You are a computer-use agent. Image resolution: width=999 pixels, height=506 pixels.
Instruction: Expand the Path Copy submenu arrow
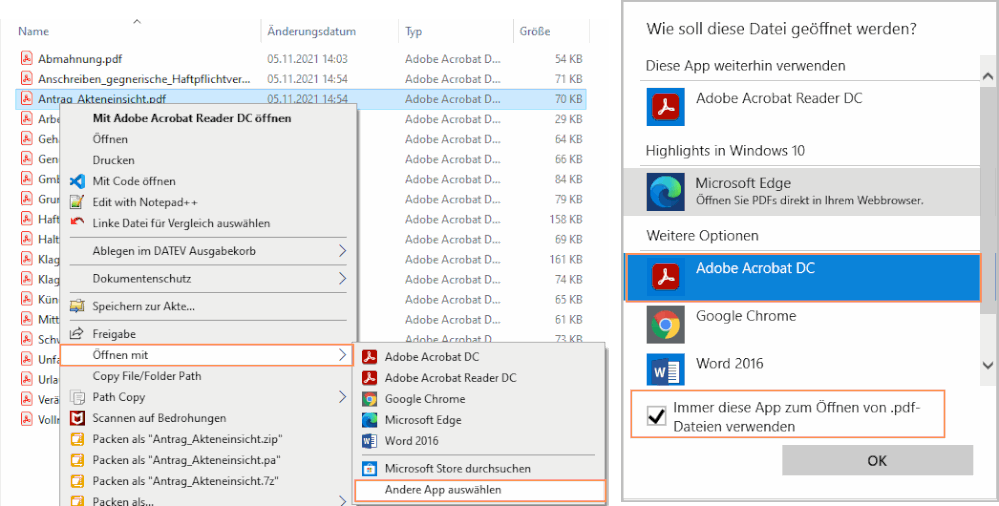[342, 397]
